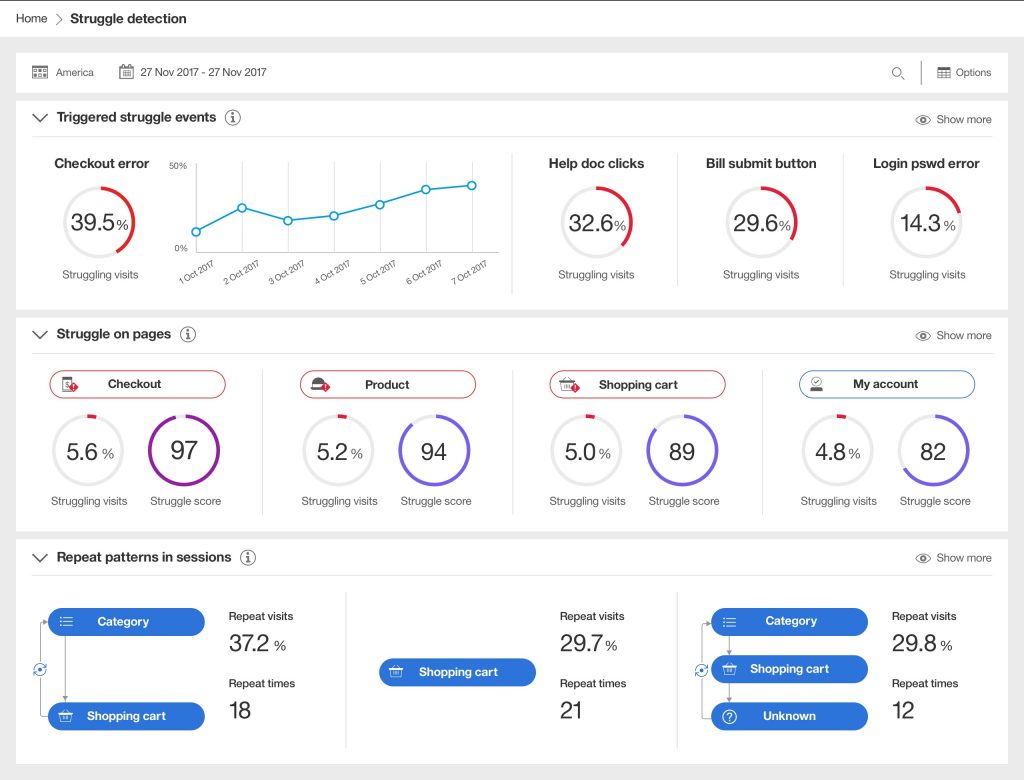This screenshot has height=780, width=1024.
Task: Open the My account page pill
Action: click(886, 384)
